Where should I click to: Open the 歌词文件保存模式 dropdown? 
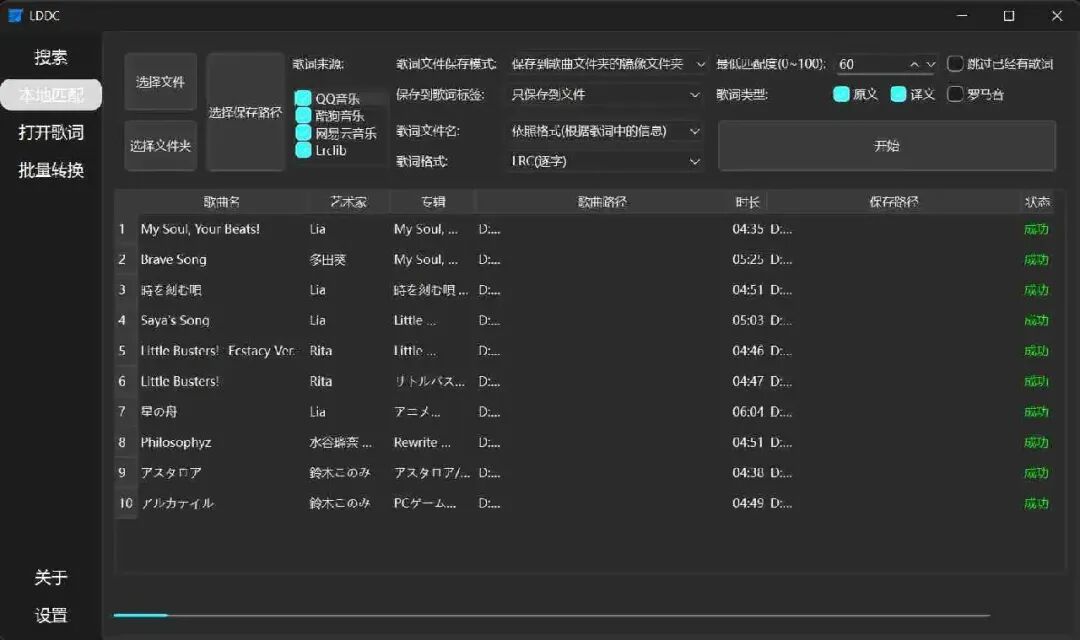coord(606,64)
